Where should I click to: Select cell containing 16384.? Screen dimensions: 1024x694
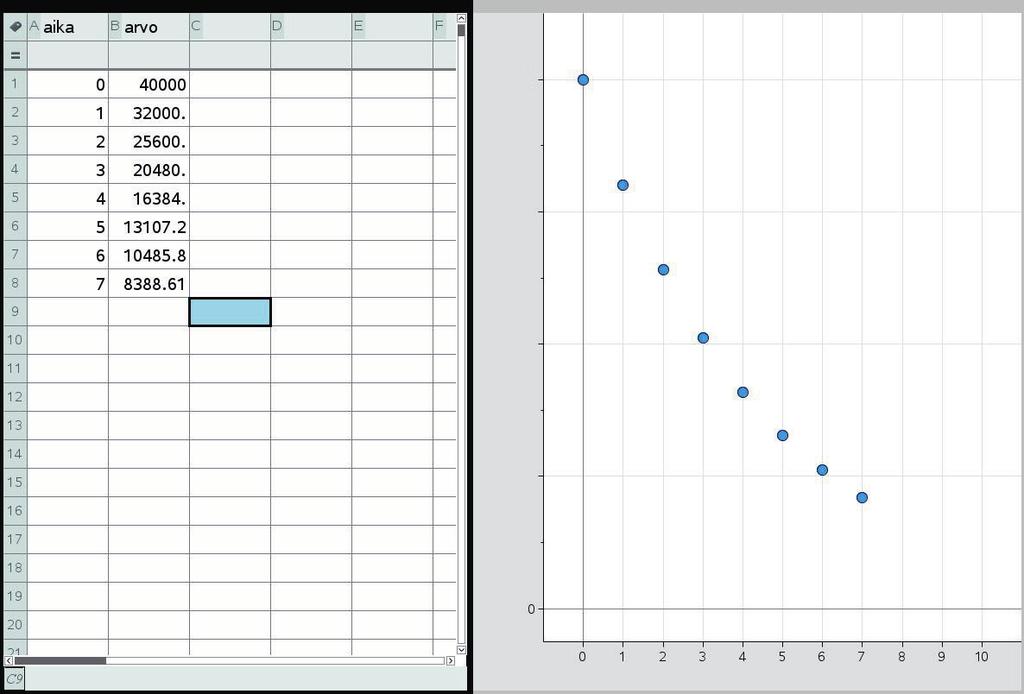pos(149,198)
